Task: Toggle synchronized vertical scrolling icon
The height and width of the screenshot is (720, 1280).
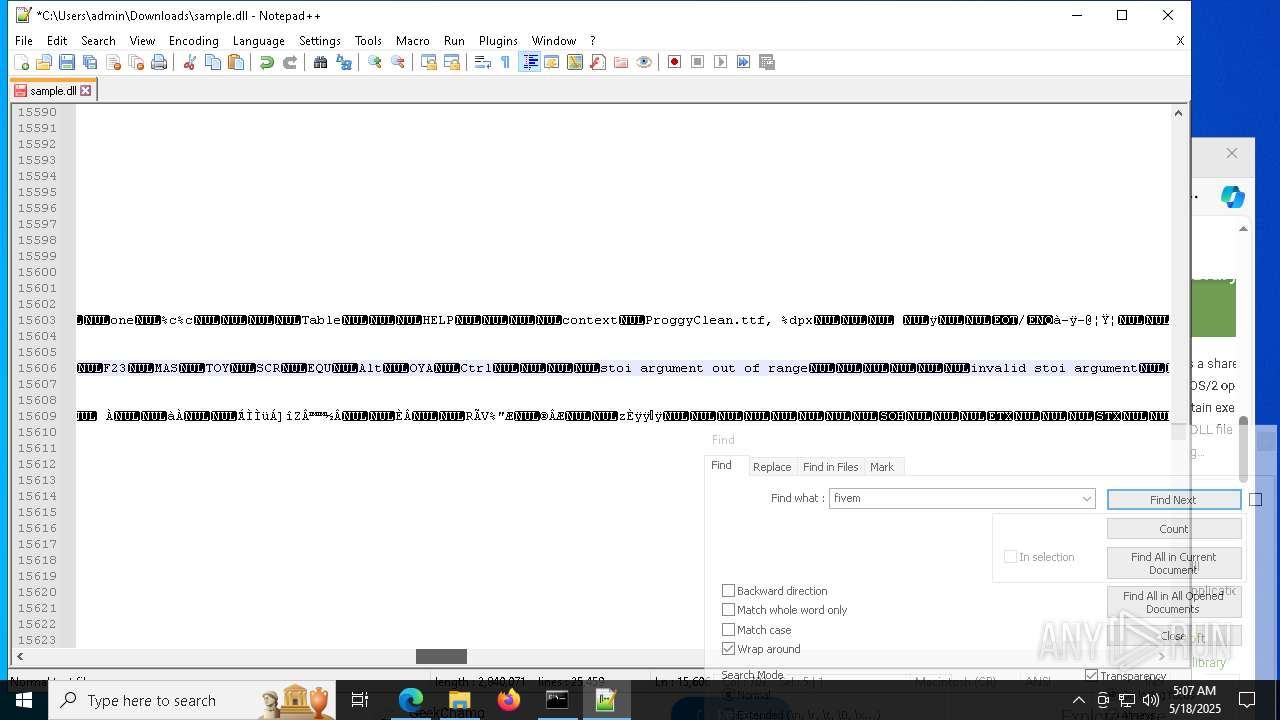Action: (x=428, y=62)
